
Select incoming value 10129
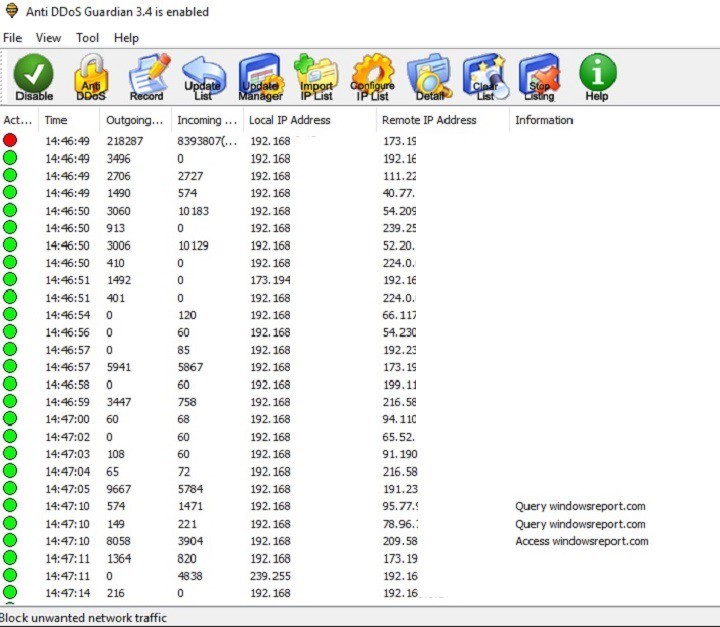(193, 246)
